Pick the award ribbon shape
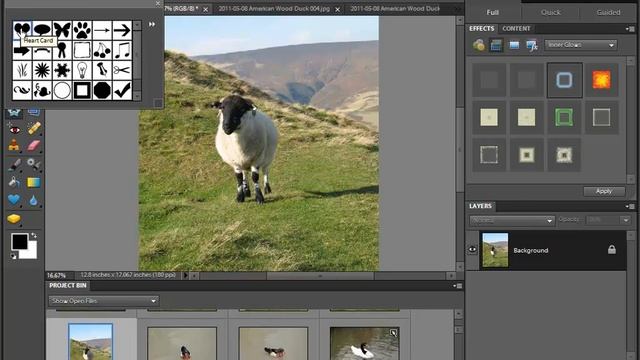Screen dimensions: 640x360 (62, 50)
